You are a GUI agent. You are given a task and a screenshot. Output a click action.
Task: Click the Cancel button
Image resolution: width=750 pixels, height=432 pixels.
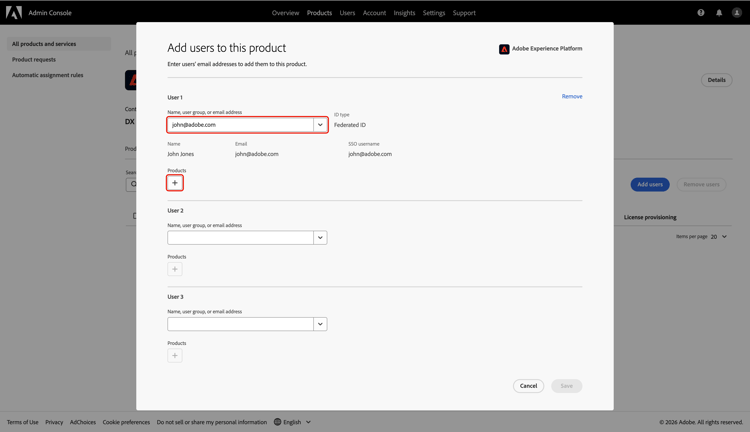click(x=528, y=386)
